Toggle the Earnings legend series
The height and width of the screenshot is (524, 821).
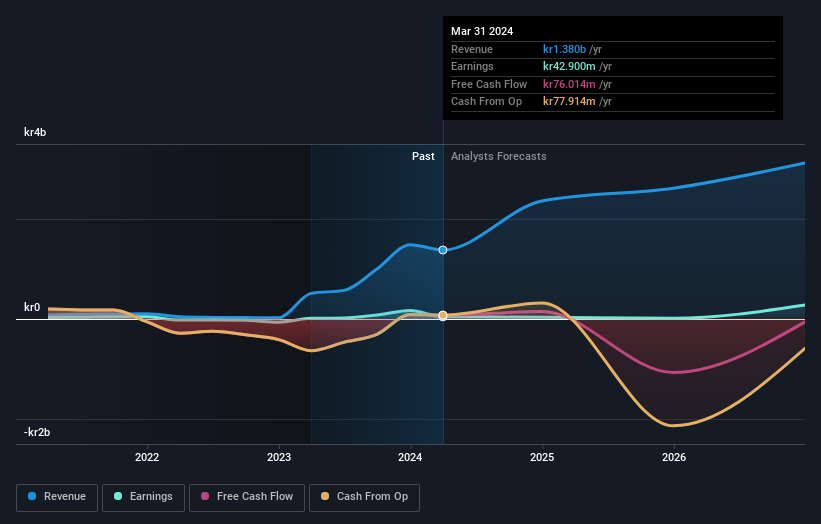[143, 497]
